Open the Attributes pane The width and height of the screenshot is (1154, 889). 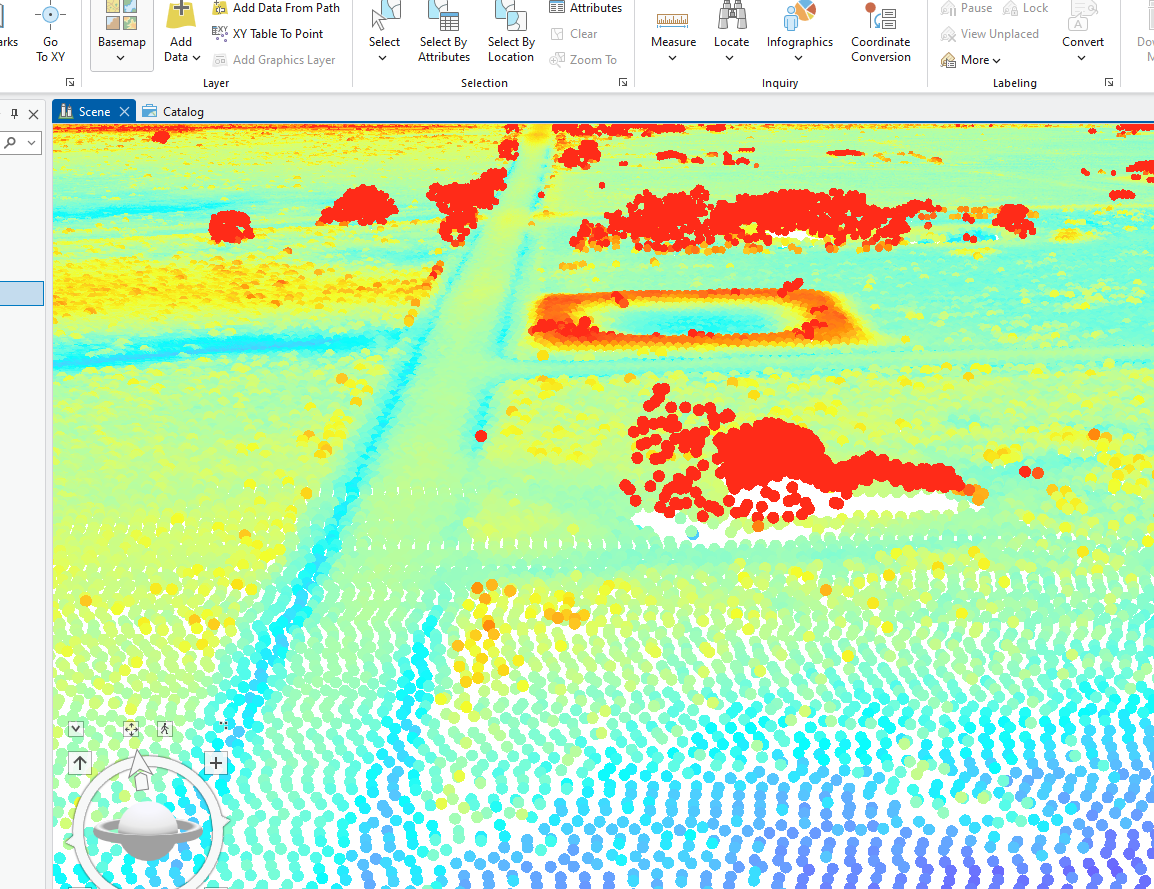coord(586,8)
